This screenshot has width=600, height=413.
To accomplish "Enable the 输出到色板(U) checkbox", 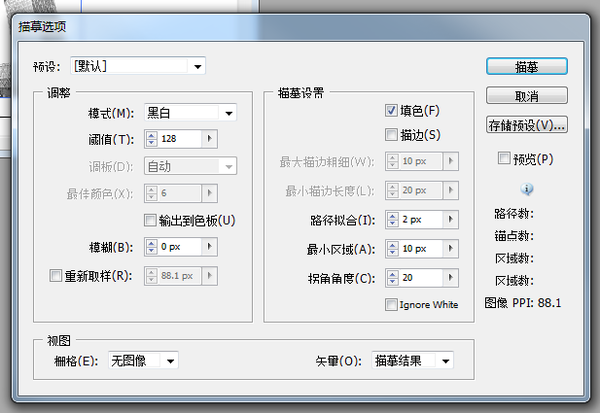I will coord(150,220).
